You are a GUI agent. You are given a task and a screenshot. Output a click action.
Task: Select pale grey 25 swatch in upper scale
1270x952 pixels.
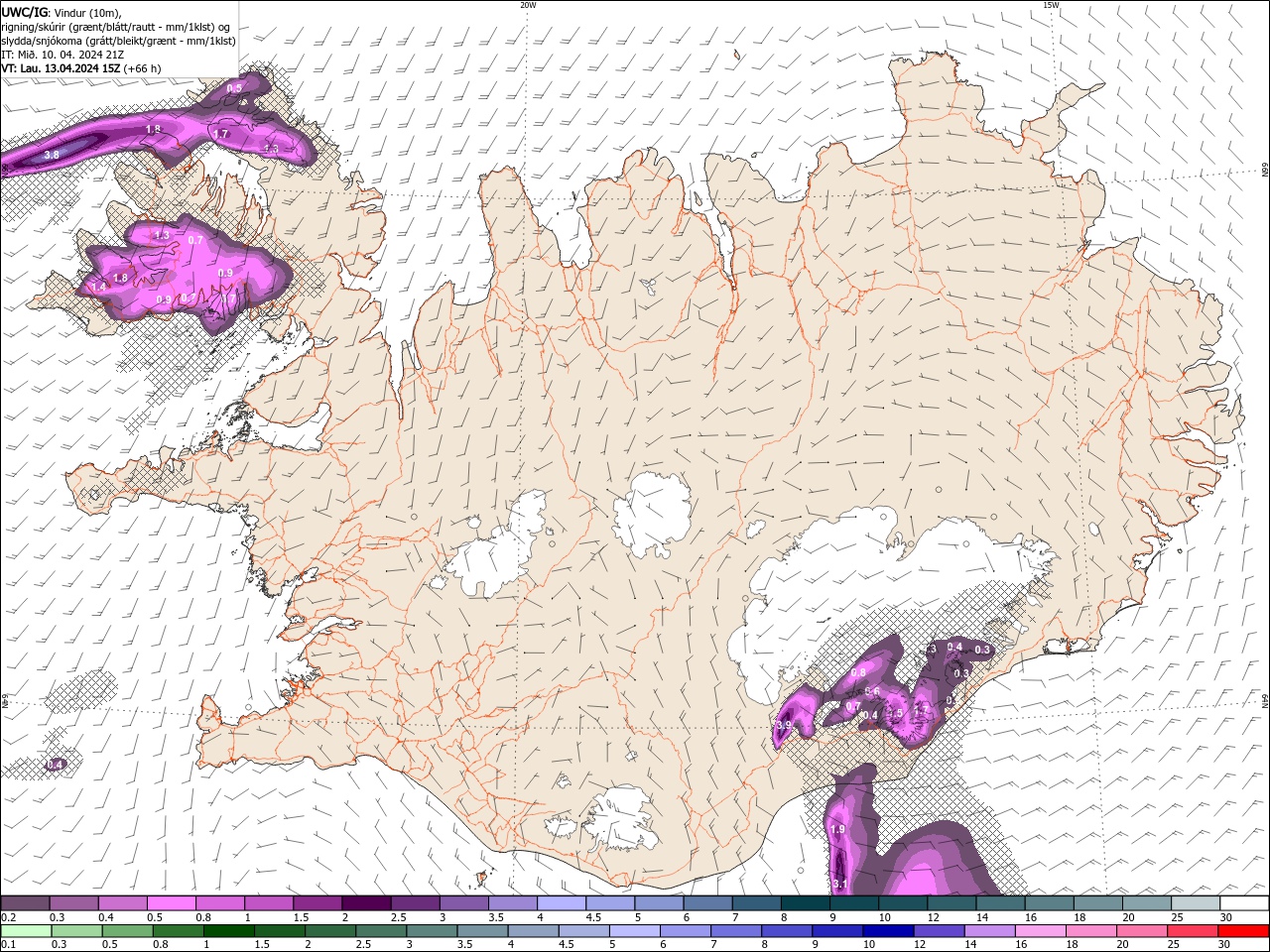[x=1196, y=903]
